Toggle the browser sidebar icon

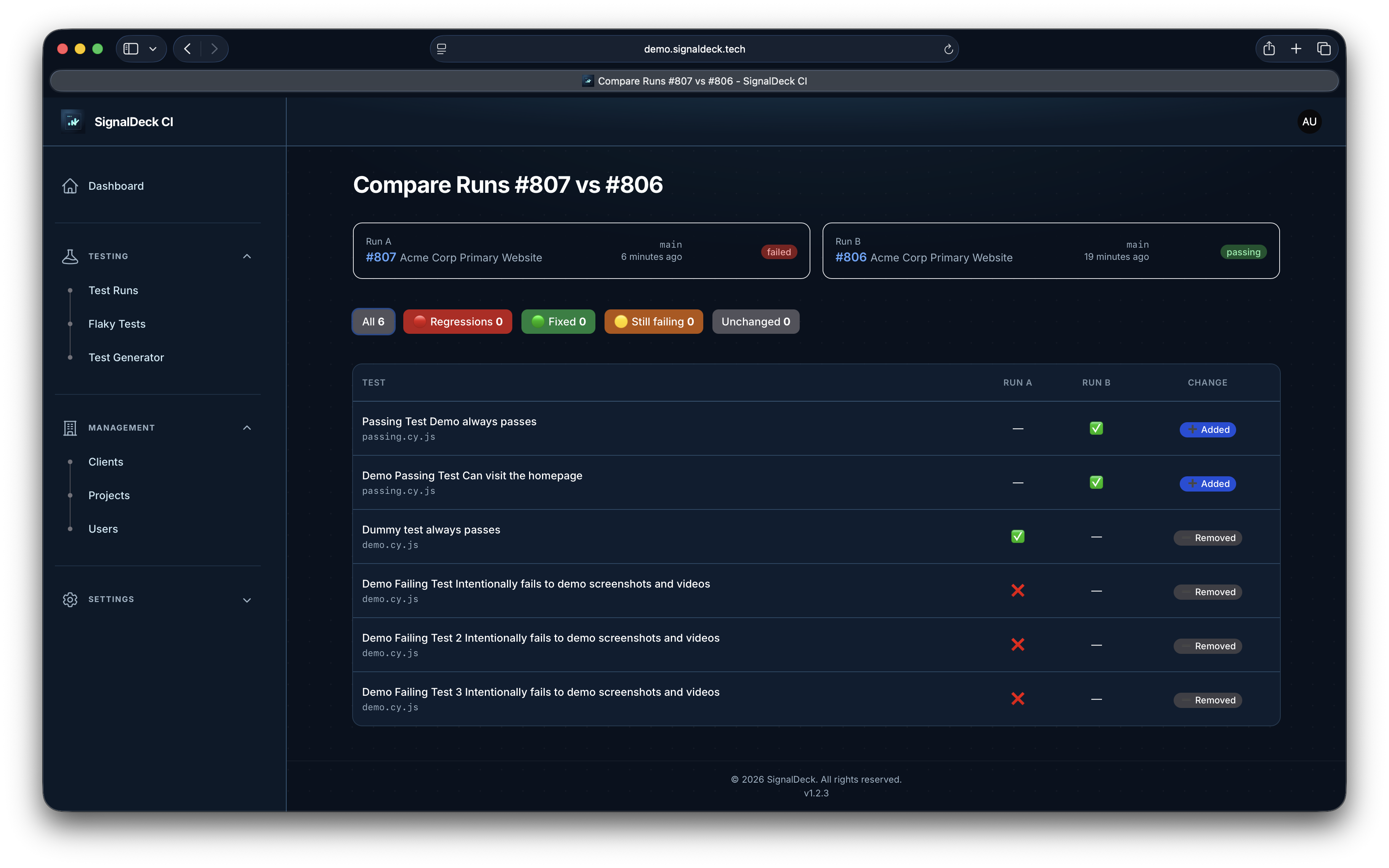(131, 49)
